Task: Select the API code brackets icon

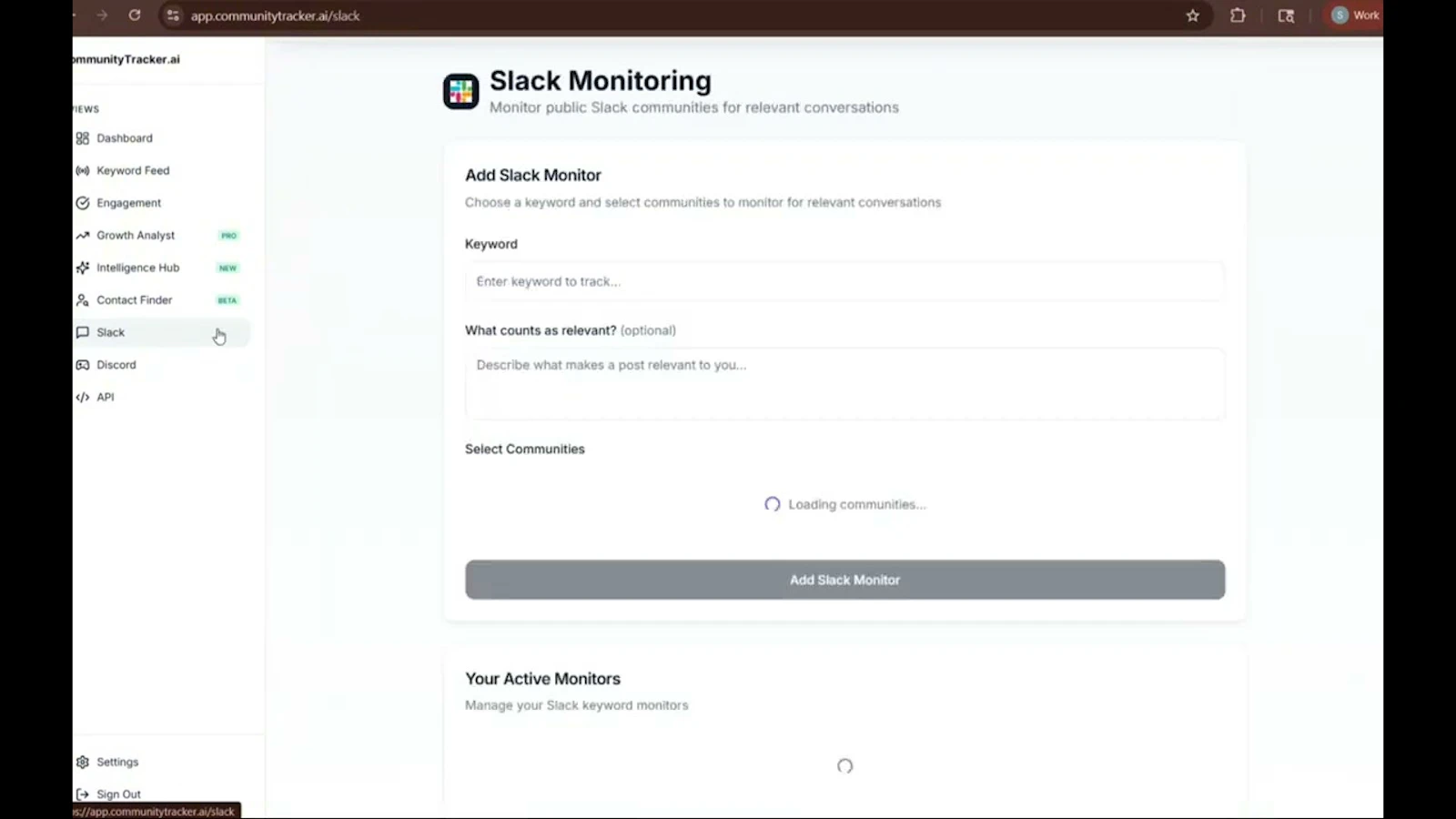Action: pos(82,397)
